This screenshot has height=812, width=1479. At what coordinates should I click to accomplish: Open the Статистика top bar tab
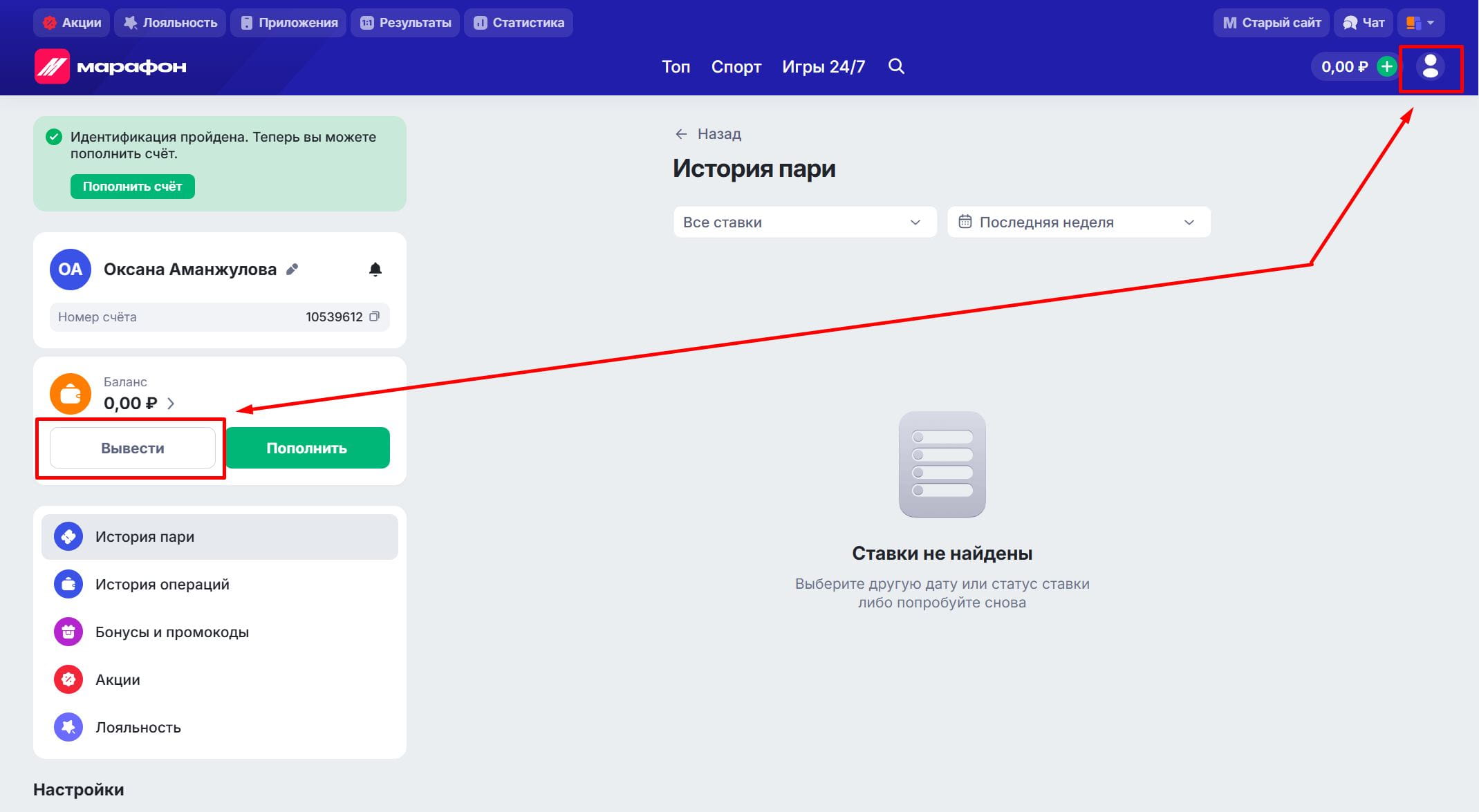point(519,23)
